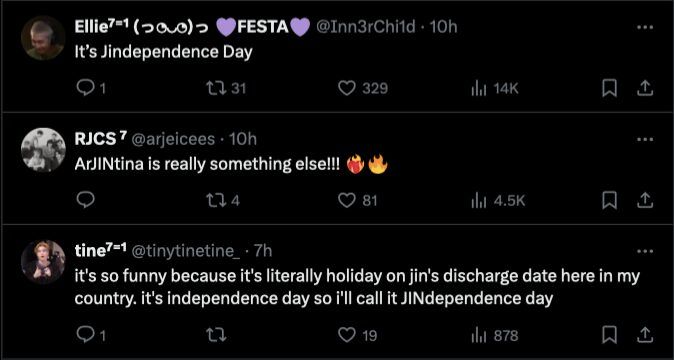Open RJCS's profile avatar

click(43, 150)
